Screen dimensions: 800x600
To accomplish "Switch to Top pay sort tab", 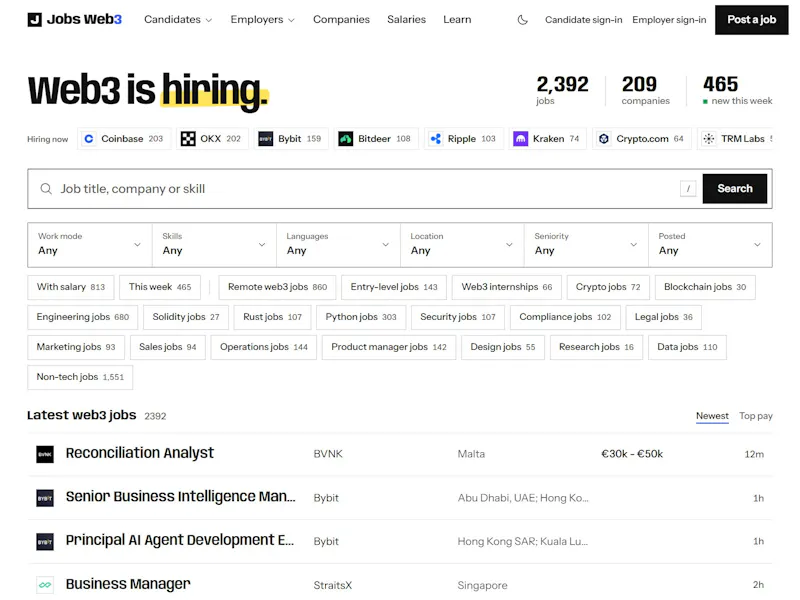I will [x=756, y=416].
